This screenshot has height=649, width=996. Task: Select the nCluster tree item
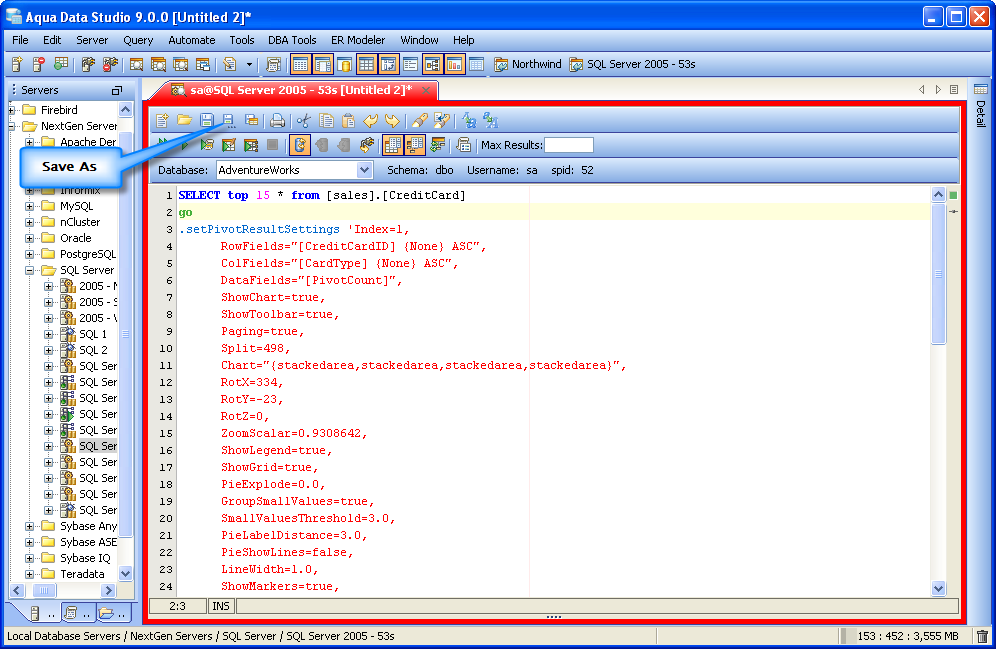(x=80, y=222)
